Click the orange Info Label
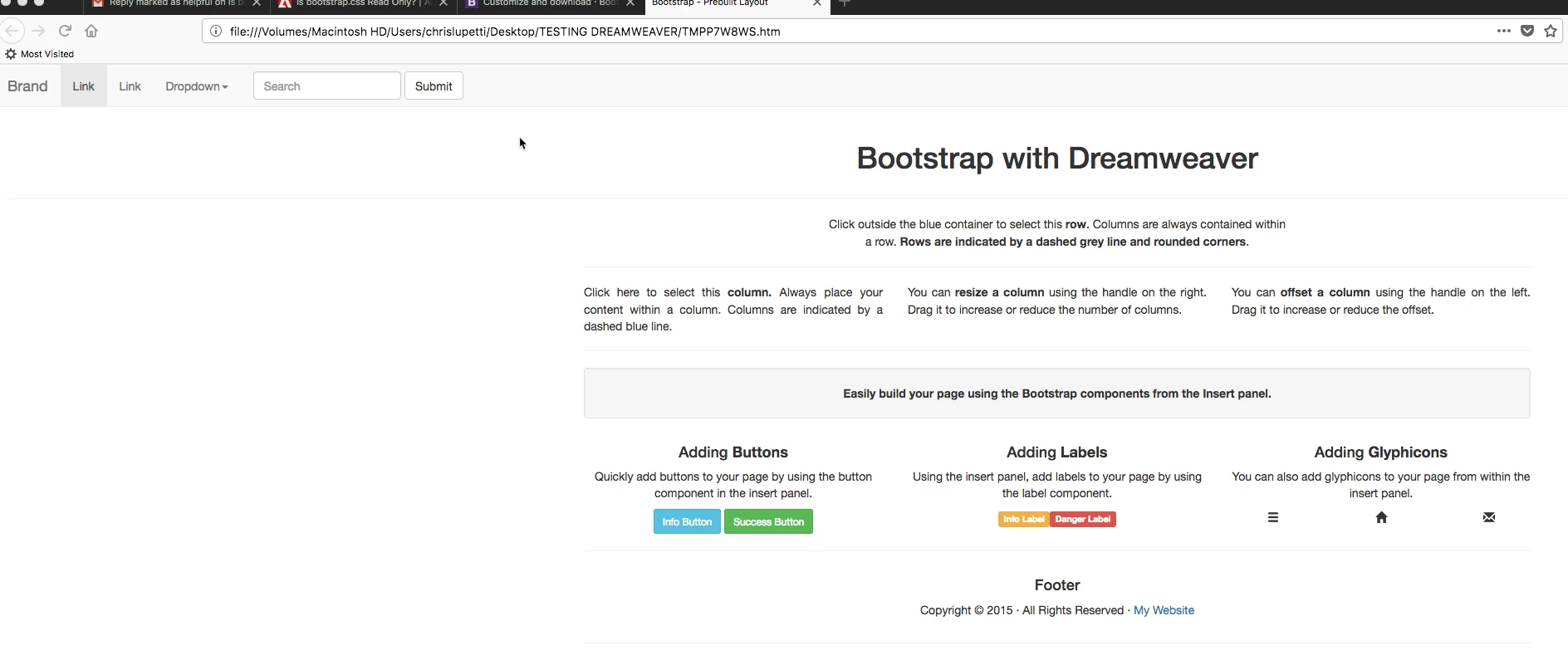This screenshot has height=655, width=1568. [x=1023, y=519]
